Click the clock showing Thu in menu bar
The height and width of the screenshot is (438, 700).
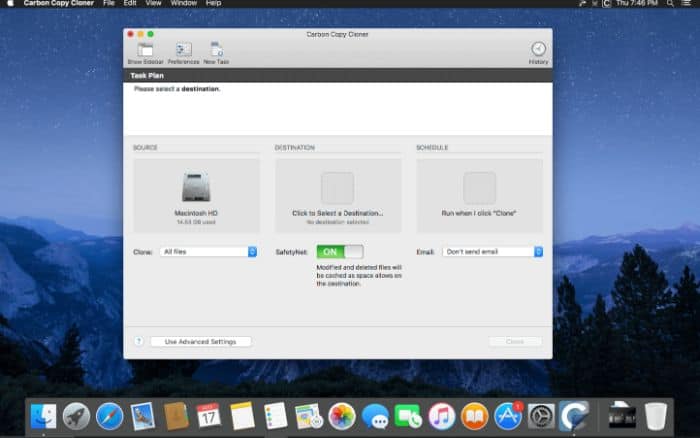click(637, 3)
